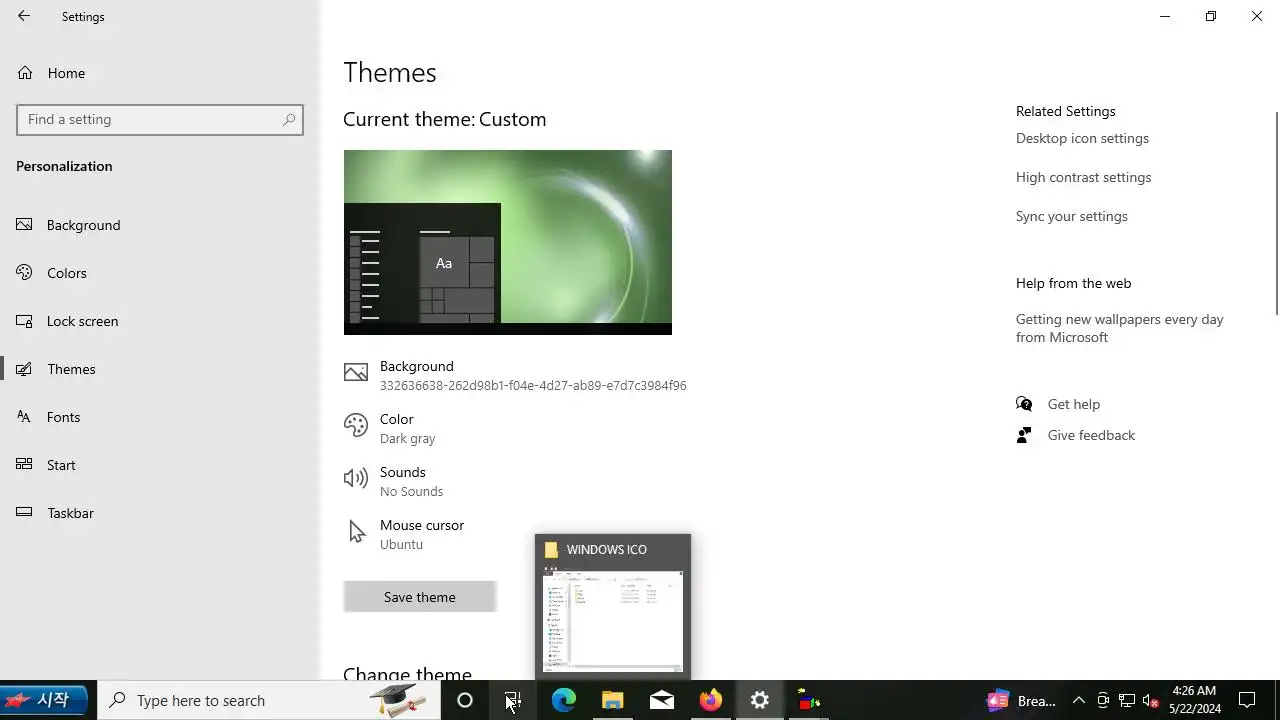Minimize the Settings window
Viewport: 1280px width, 720px height.
click(1165, 16)
